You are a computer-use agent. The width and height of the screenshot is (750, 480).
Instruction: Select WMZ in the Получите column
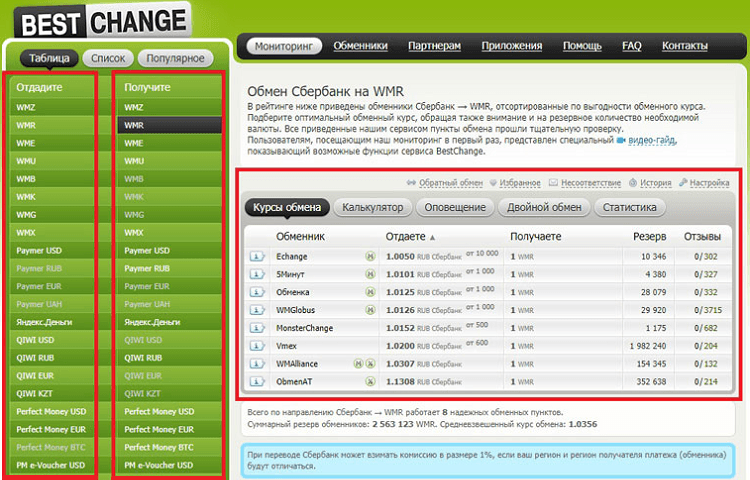[169, 108]
